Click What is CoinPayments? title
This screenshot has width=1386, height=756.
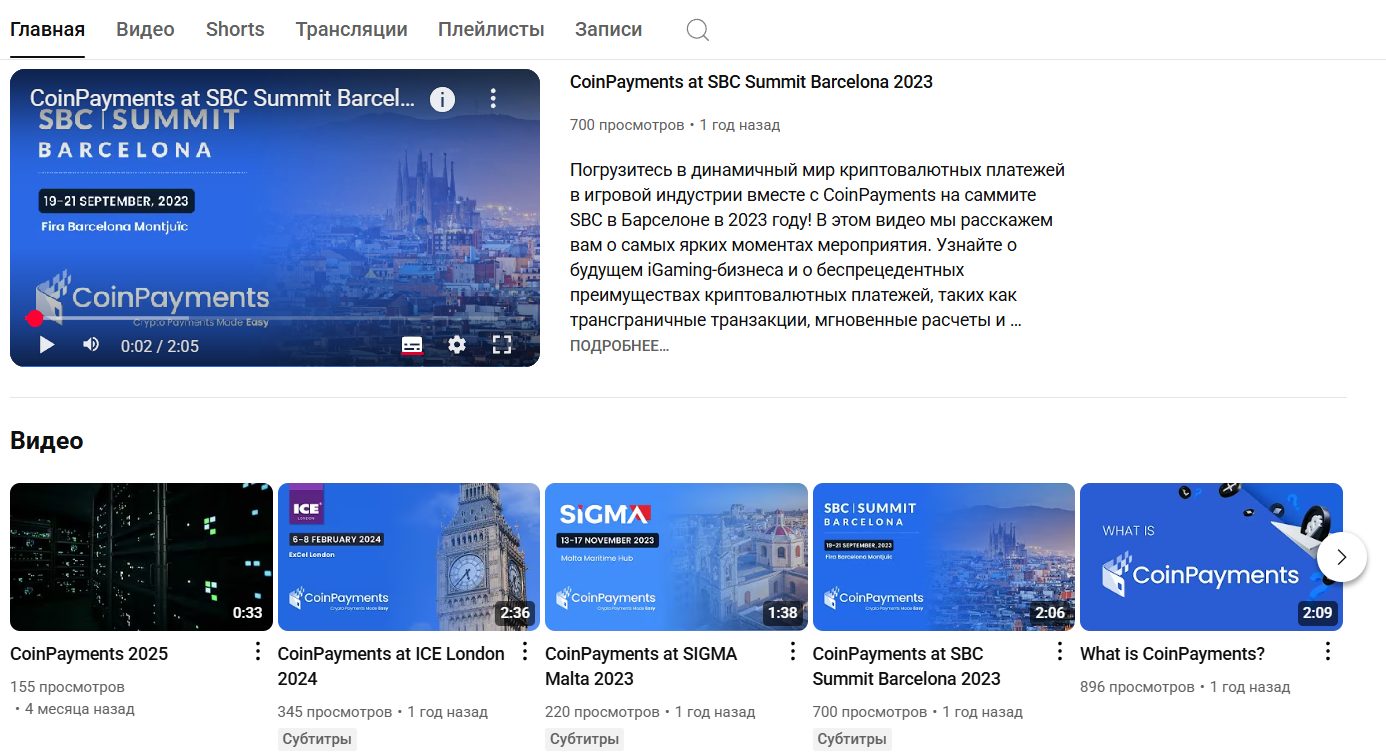click(1172, 654)
